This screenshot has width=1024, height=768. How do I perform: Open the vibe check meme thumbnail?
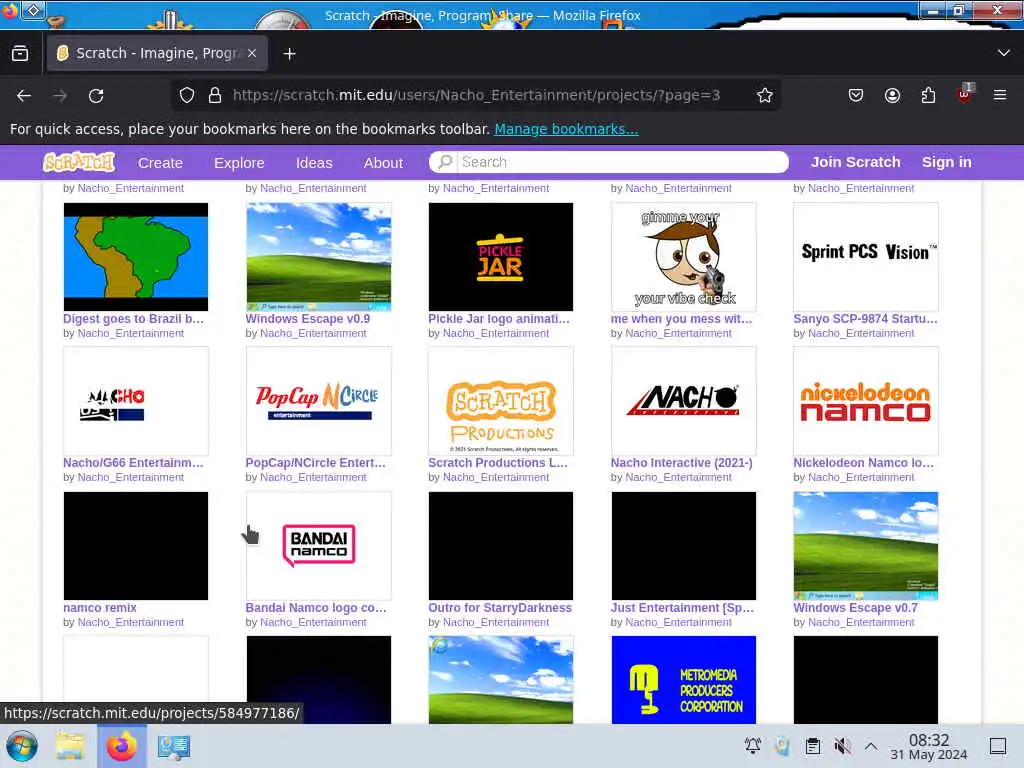684,257
